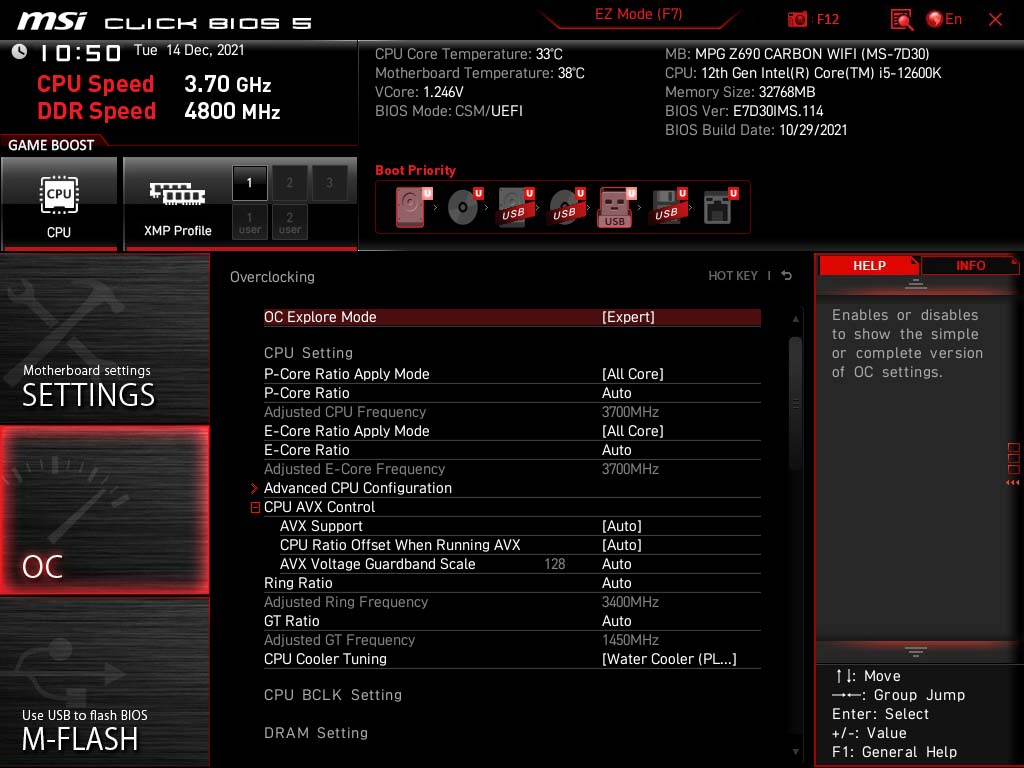Click the F12 screenshot camera icon
Viewport: 1024px width, 768px height.
click(797, 19)
